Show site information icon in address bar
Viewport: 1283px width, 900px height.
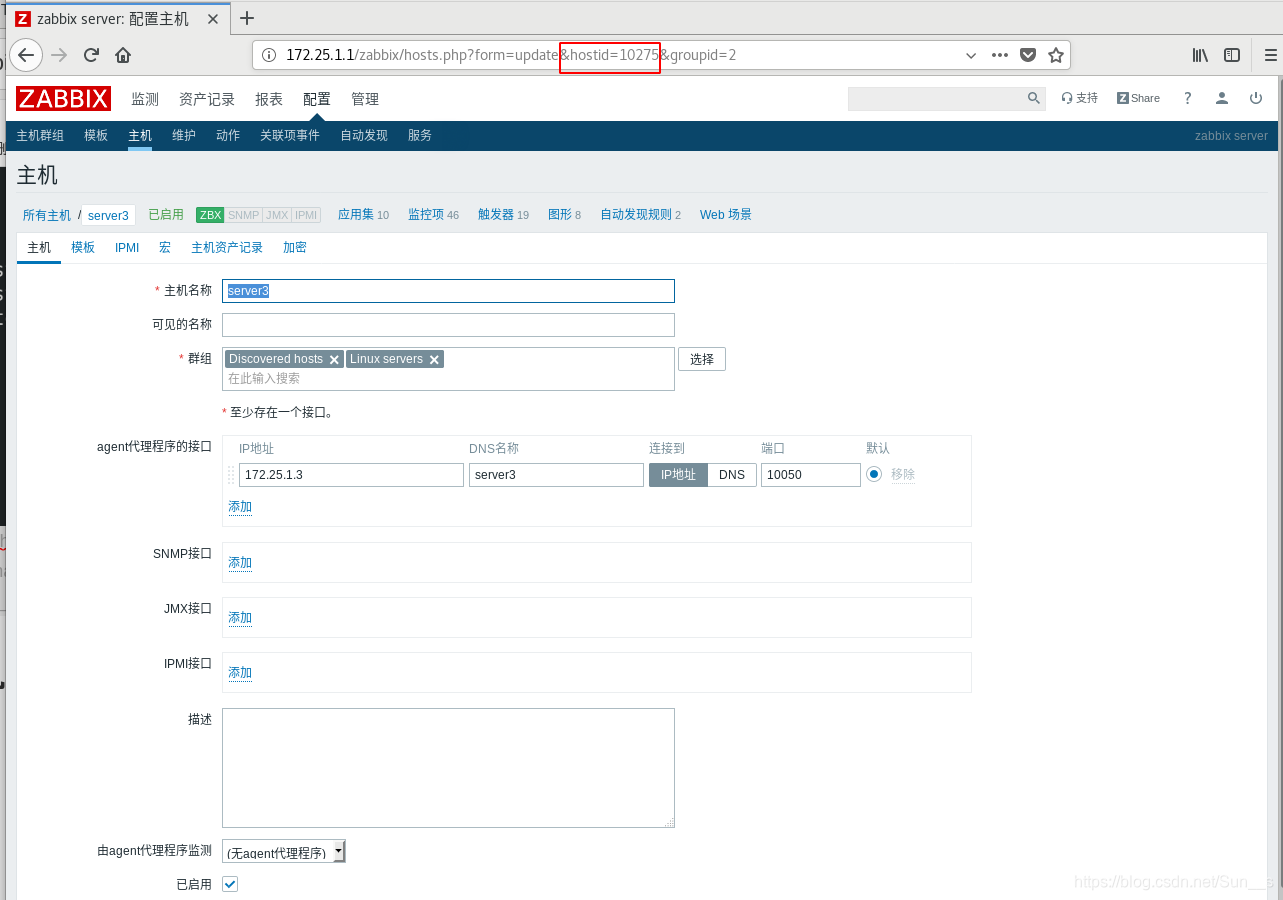(269, 55)
